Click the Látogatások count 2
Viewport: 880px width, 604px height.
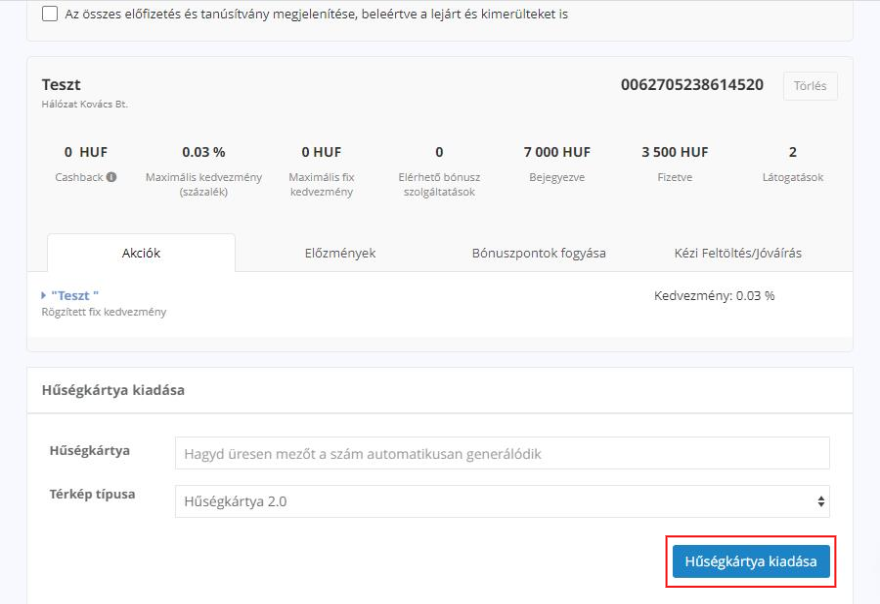click(x=792, y=152)
